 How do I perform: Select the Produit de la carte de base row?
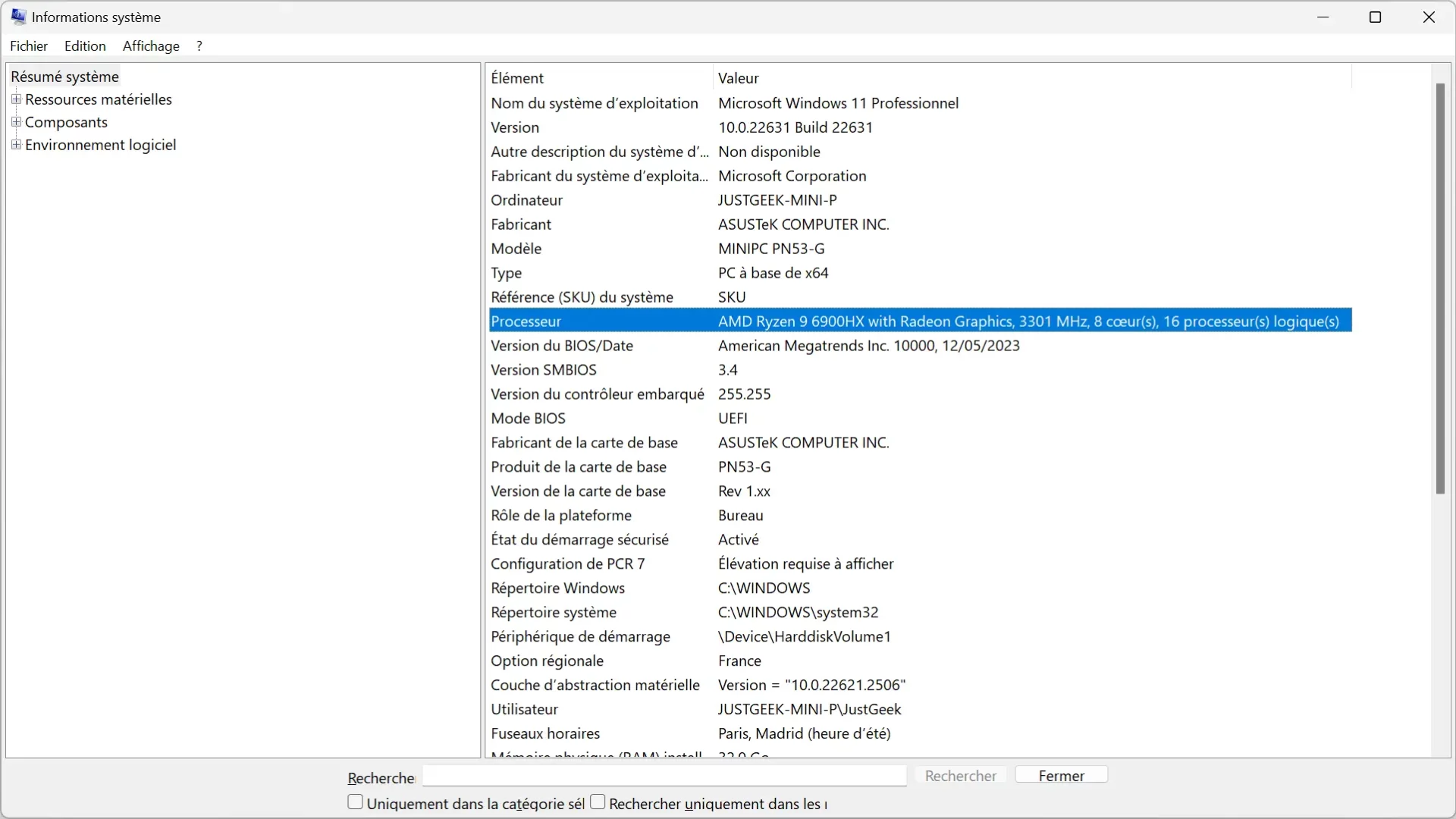(x=921, y=467)
